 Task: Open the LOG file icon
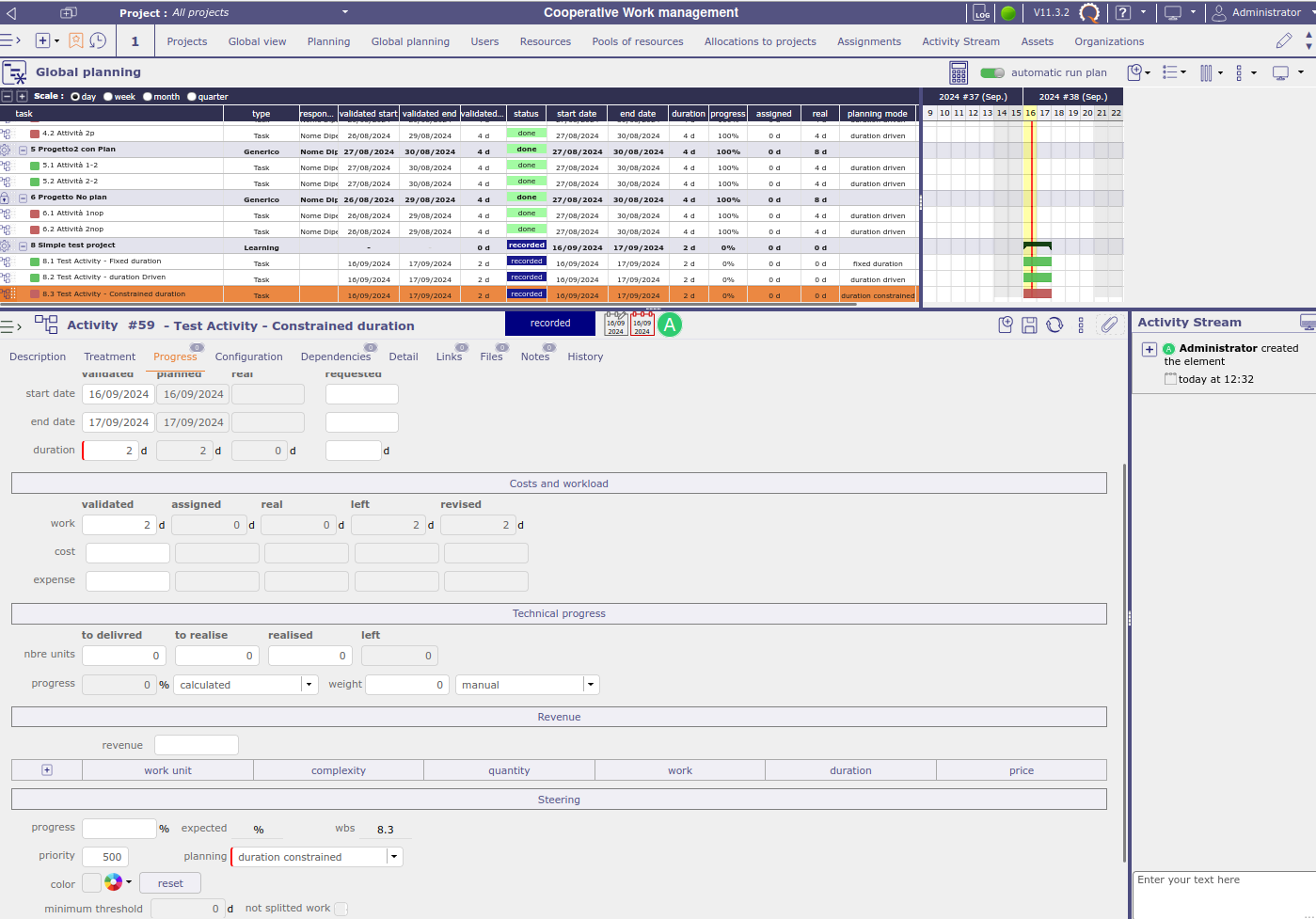tap(981, 13)
